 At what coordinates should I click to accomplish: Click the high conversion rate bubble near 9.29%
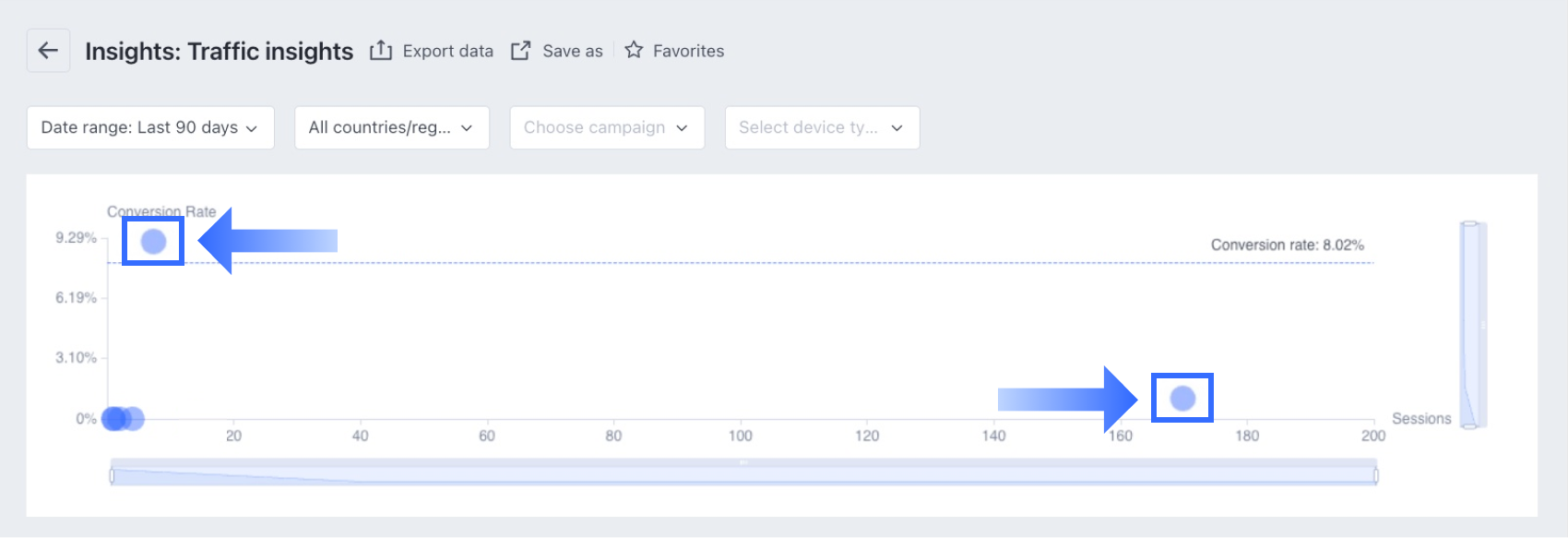pos(153,242)
